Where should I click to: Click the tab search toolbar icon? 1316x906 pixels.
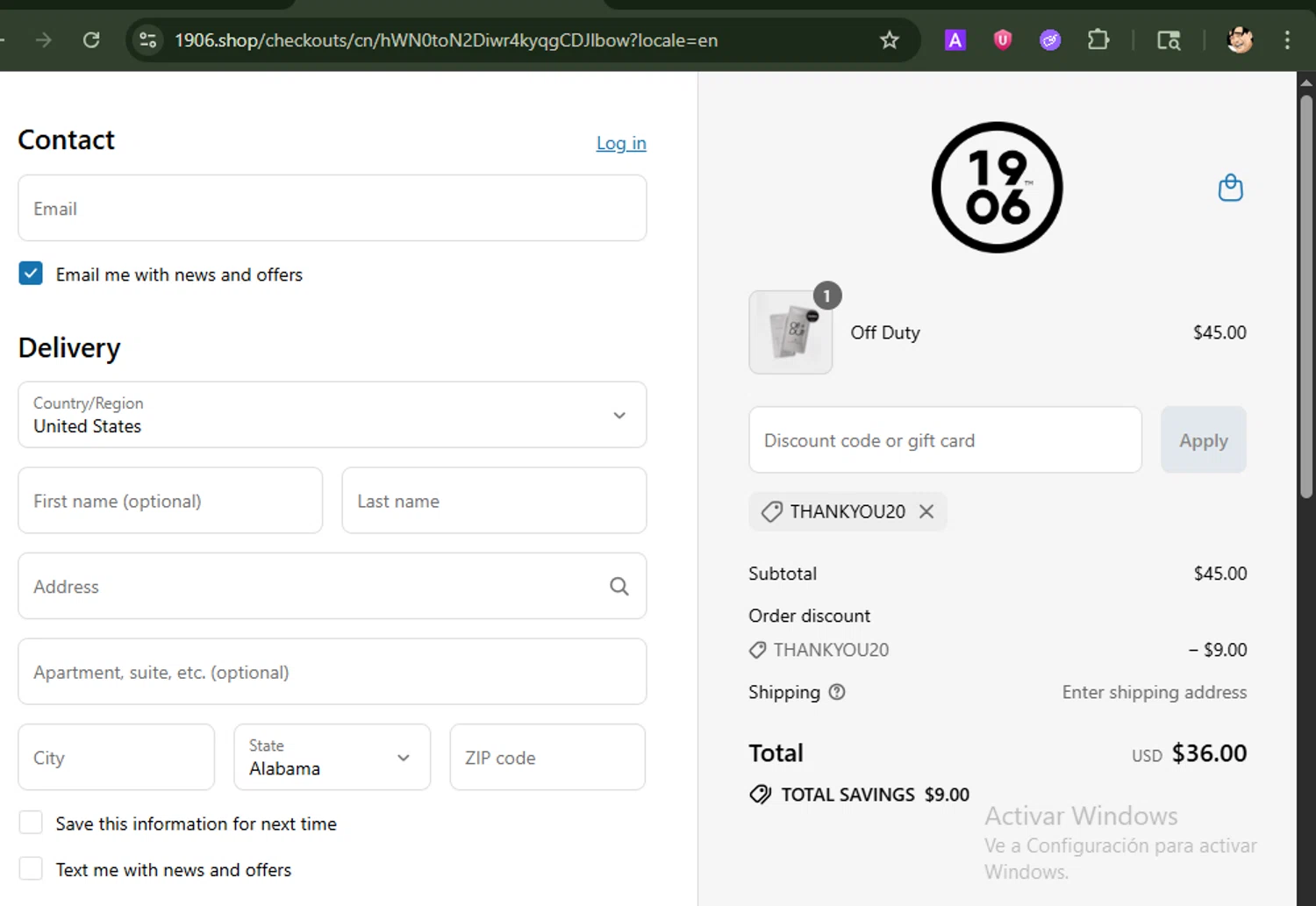pos(1169,39)
